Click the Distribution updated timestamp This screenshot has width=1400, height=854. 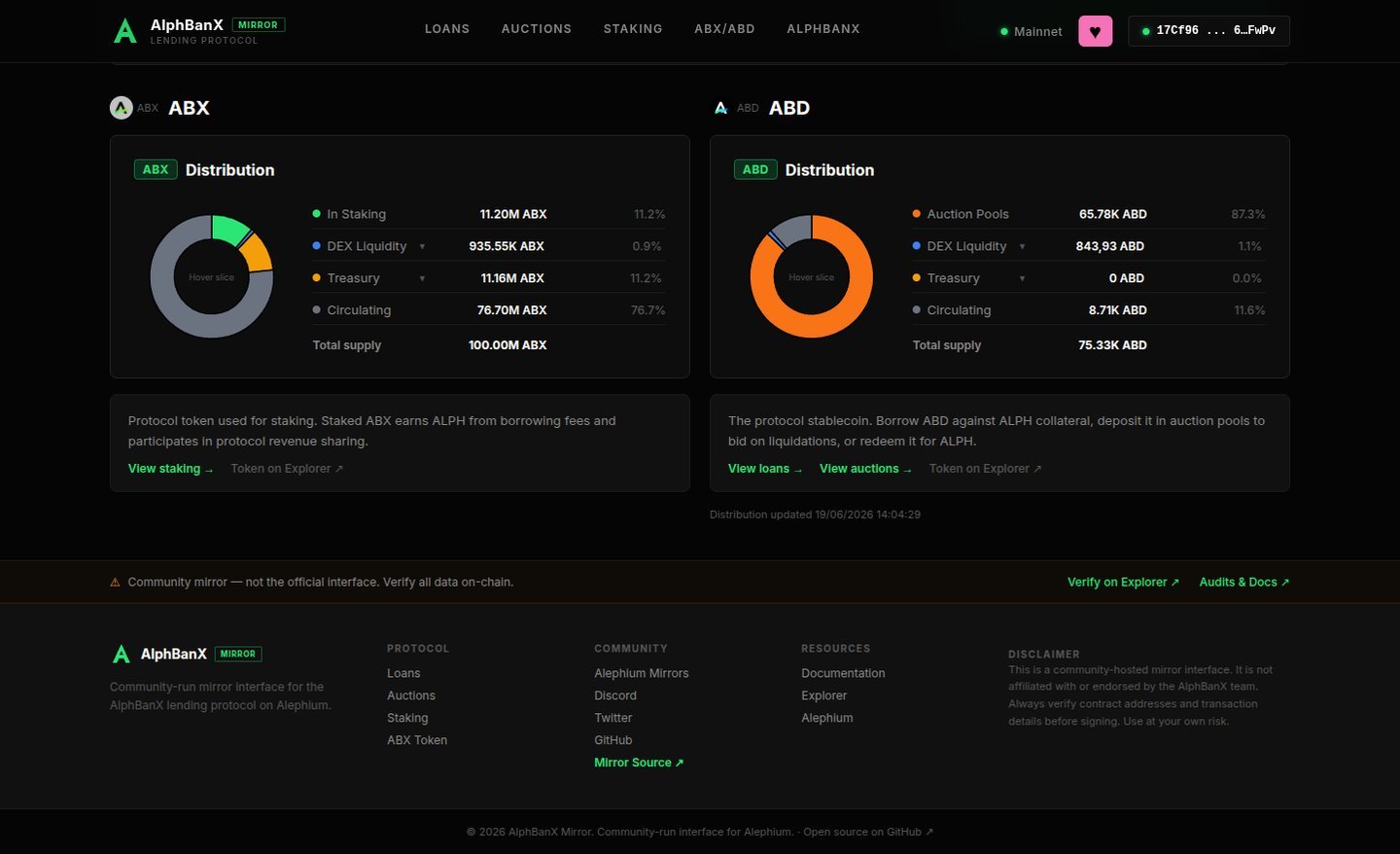(815, 515)
